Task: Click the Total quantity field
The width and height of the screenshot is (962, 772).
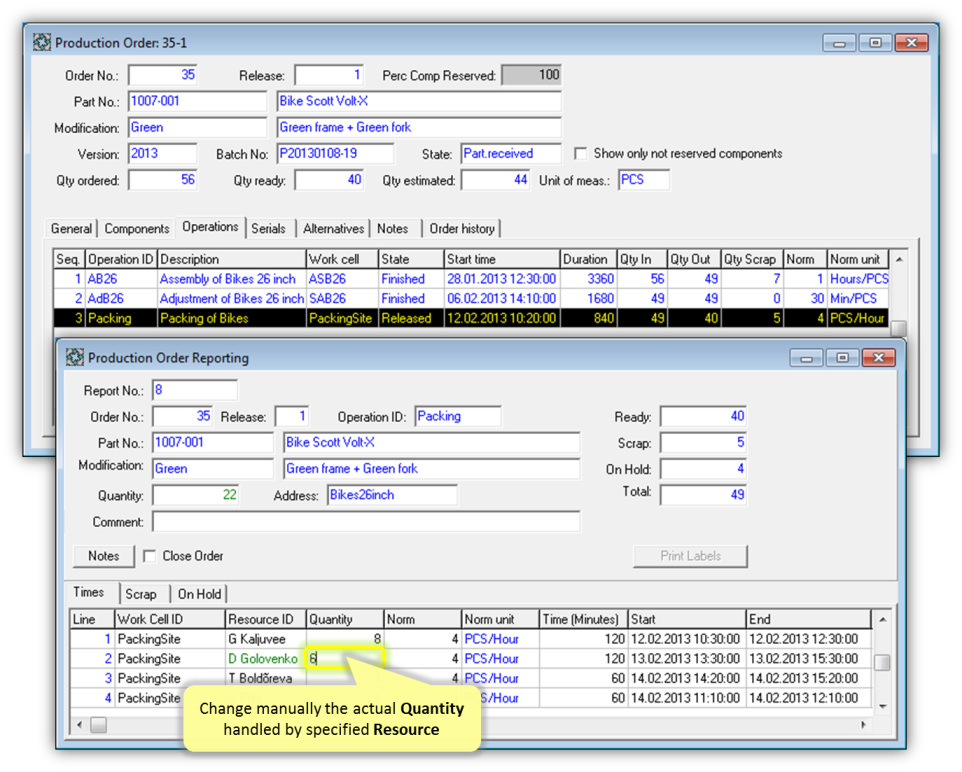Action: [704, 495]
